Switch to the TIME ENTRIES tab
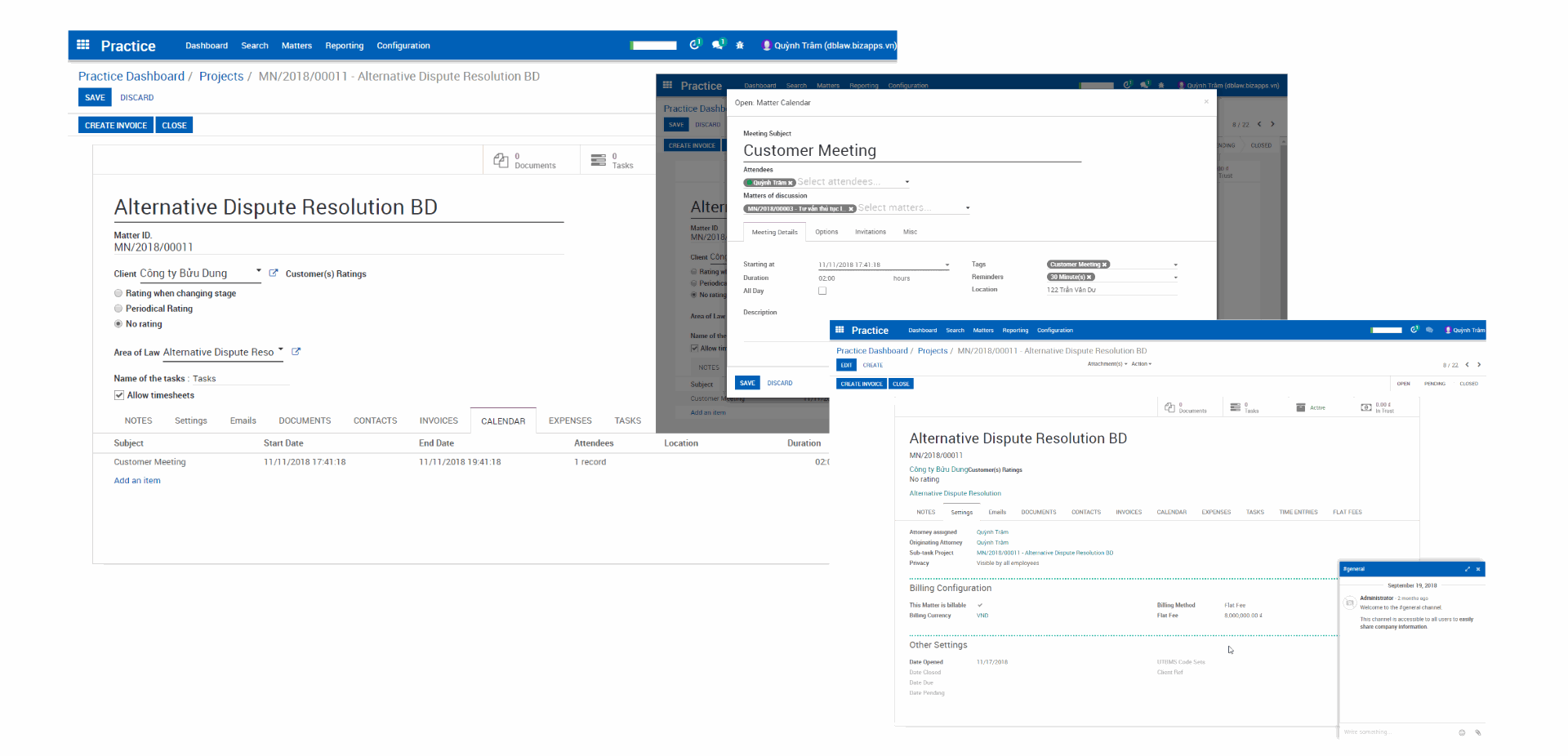Screen dimensions: 1568x756 [x=1298, y=513]
